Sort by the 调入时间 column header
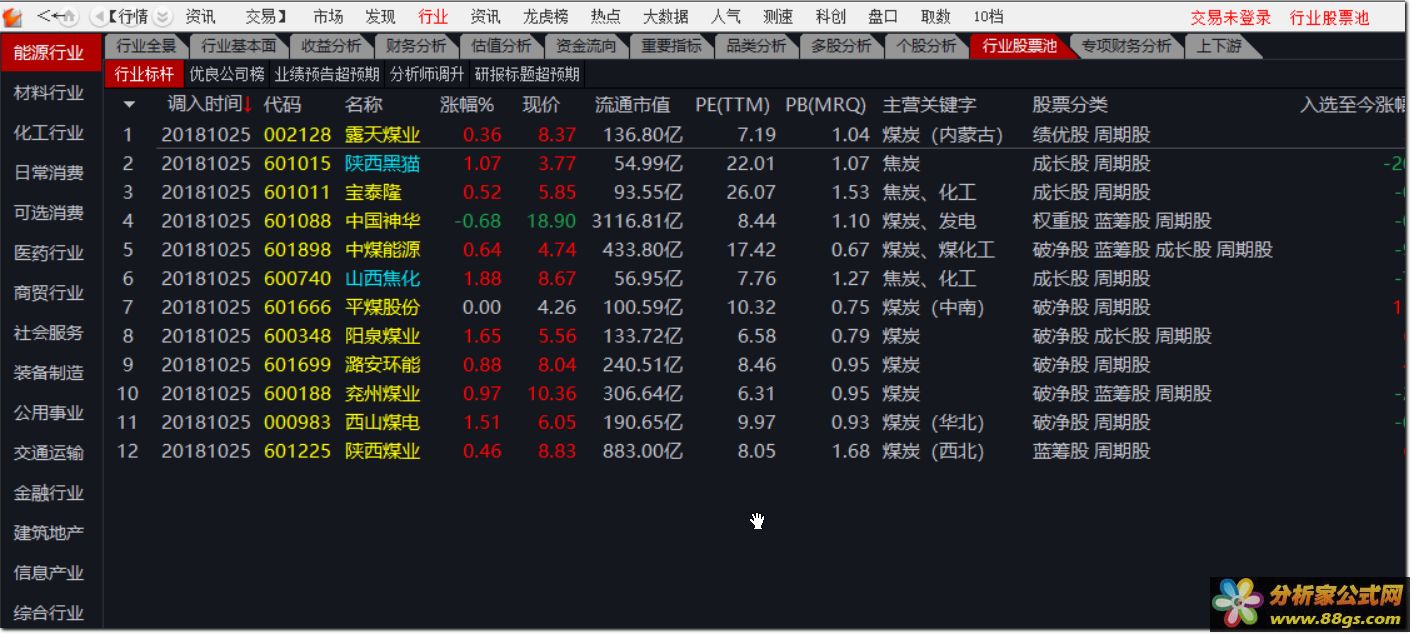This screenshot has height=634, width=1412. point(204,104)
